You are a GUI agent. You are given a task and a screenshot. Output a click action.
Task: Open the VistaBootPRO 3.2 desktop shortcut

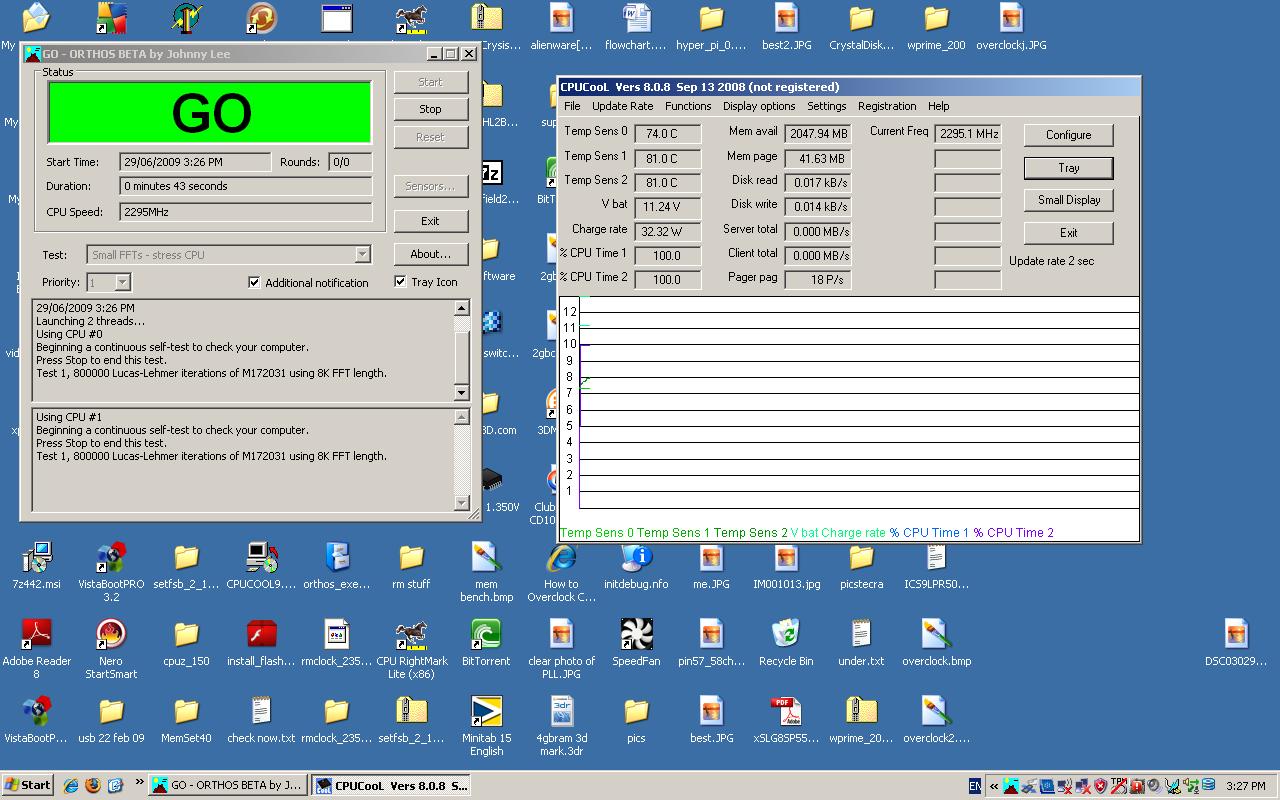[x=111, y=558]
